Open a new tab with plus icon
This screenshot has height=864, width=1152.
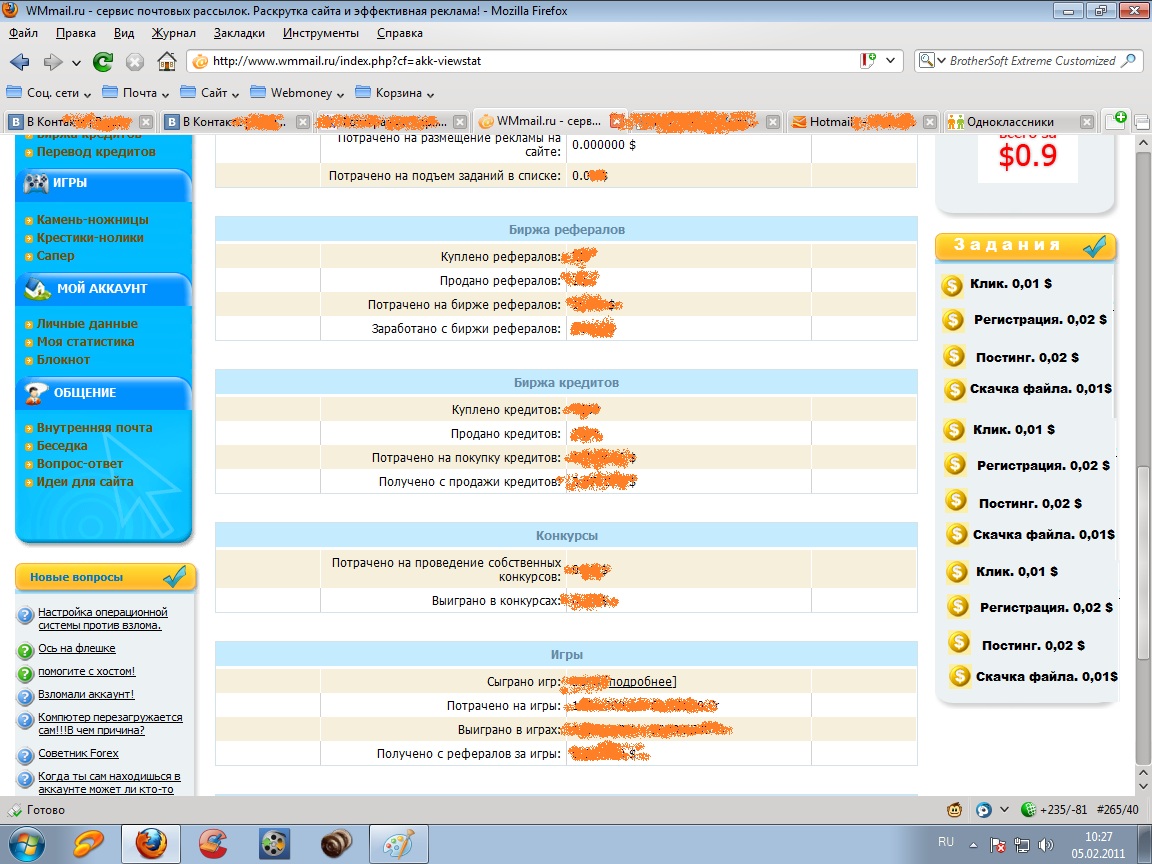[x=1115, y=120]
